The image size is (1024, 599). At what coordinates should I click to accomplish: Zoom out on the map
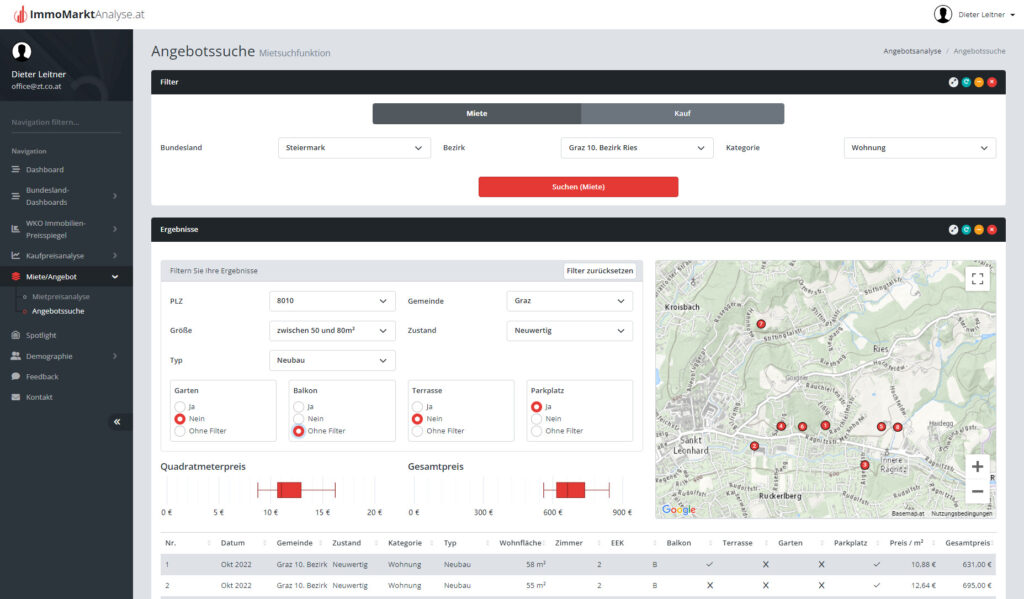(977, 491)
